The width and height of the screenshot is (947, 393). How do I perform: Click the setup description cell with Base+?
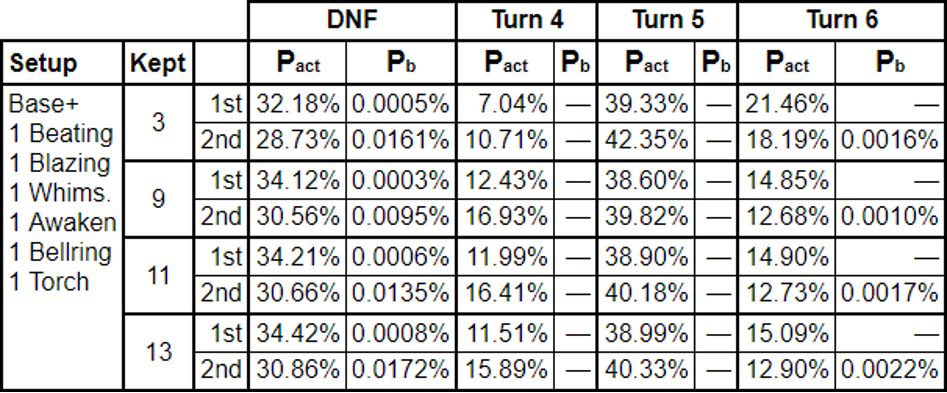63,237
